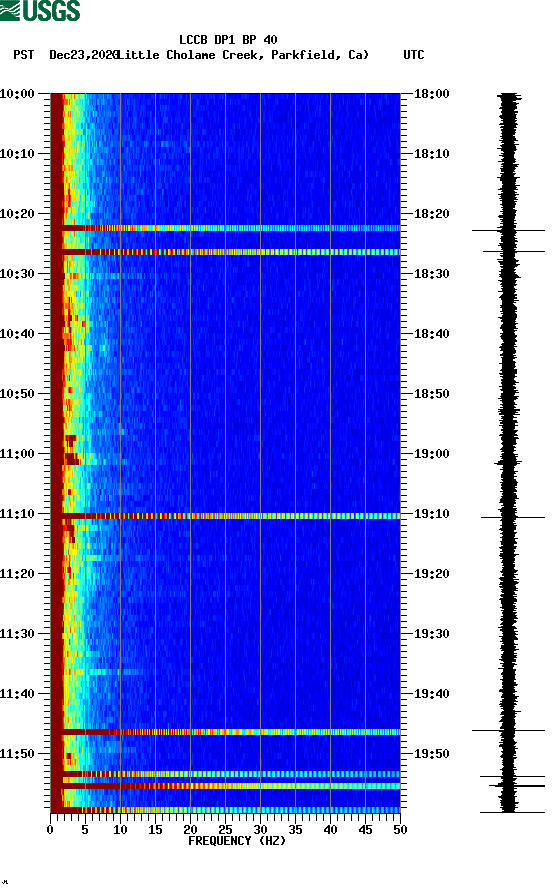The image size is (552, 893).
Task: Click the waveform spike at 19:10 UTC
Action: tap(513, 517)
